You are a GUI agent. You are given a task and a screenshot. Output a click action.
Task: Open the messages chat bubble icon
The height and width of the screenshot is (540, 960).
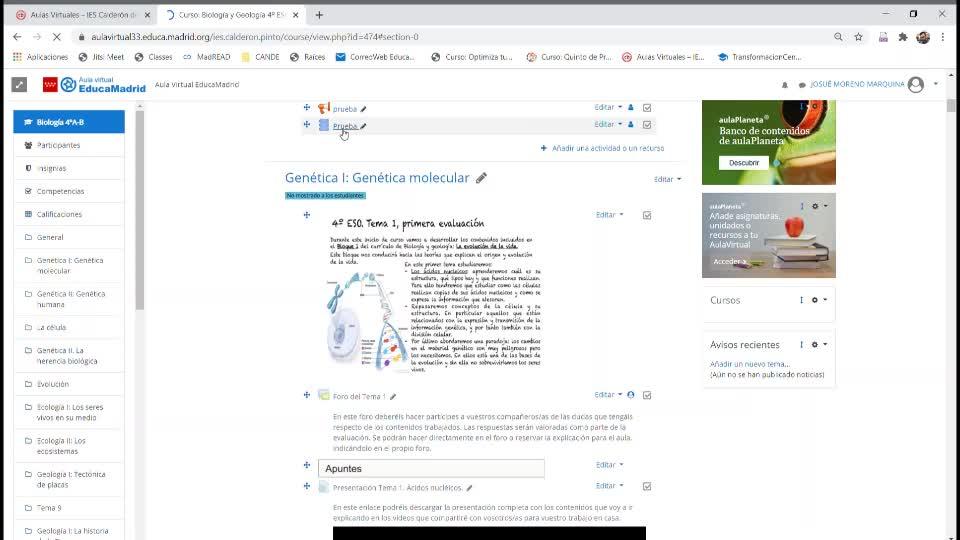[x=801, y=85]
